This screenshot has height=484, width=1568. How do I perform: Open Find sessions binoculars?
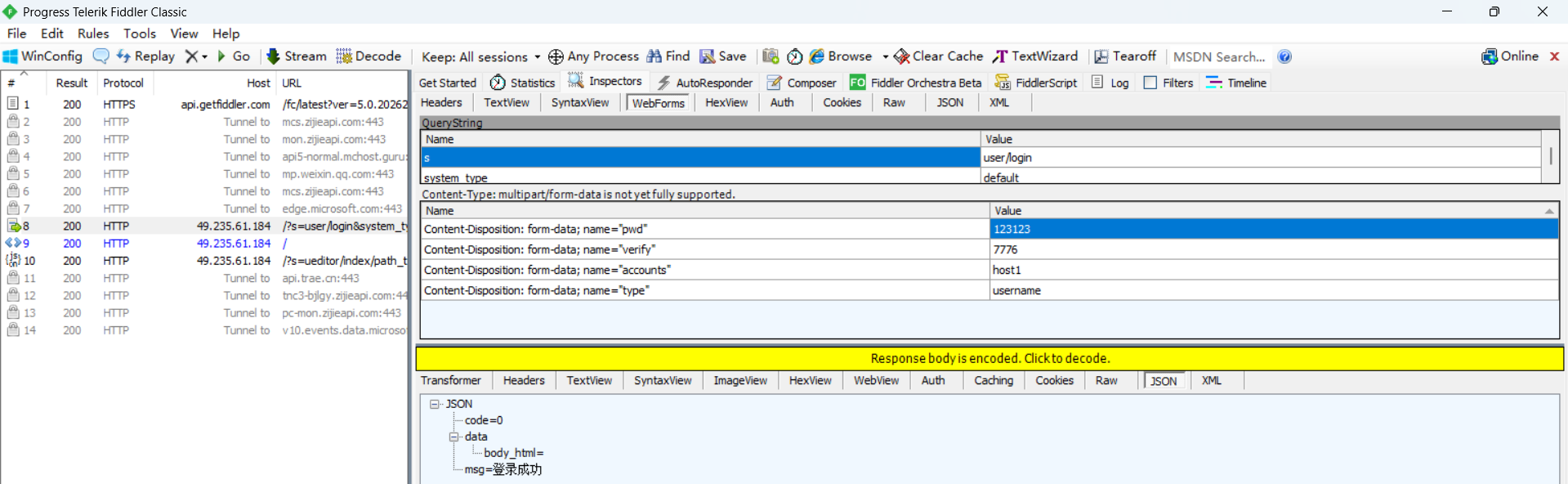[668, 56]
